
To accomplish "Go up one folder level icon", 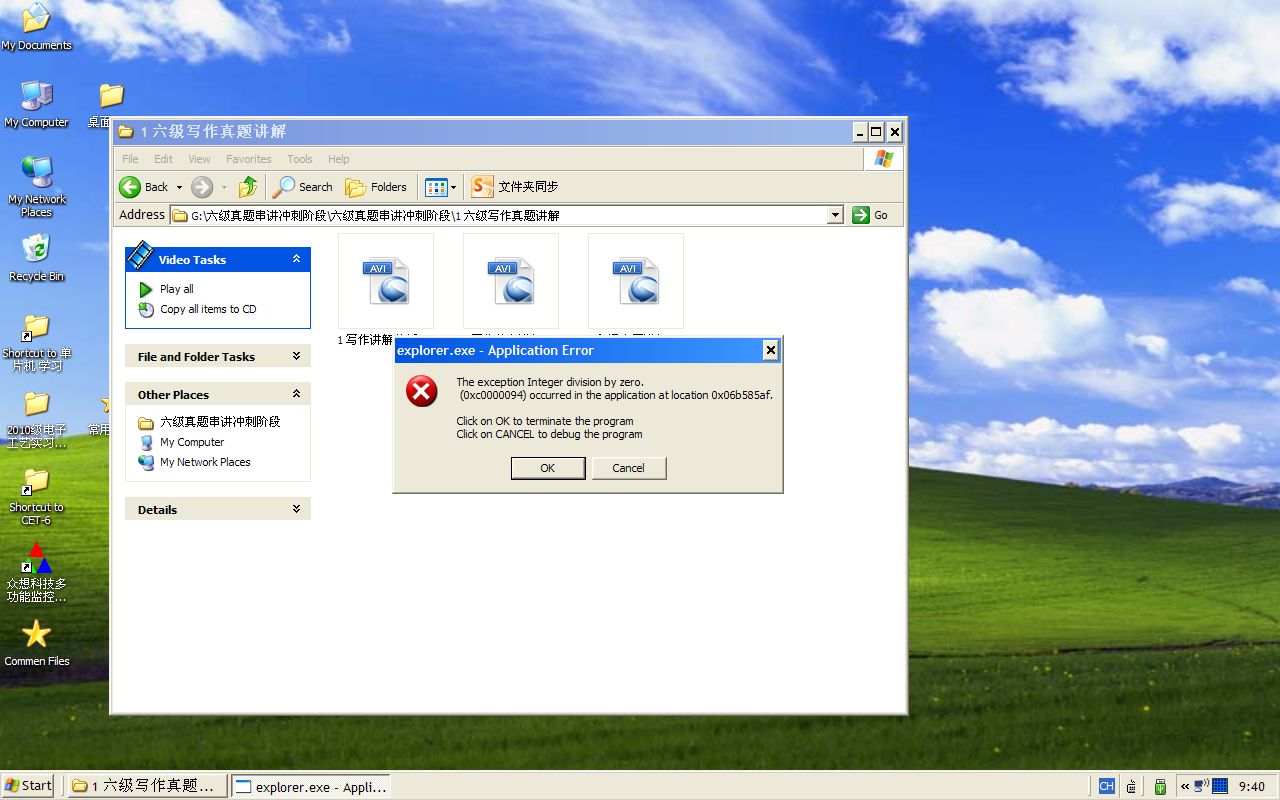I will [x=248, y=187].
